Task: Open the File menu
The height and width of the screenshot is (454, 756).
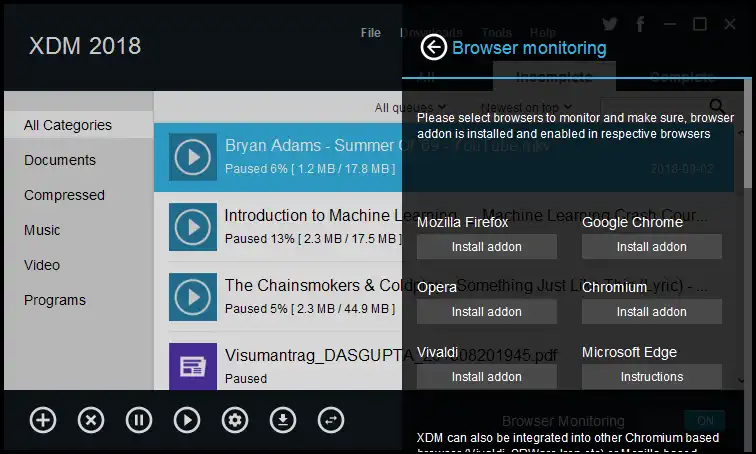Action: (370, 33)
